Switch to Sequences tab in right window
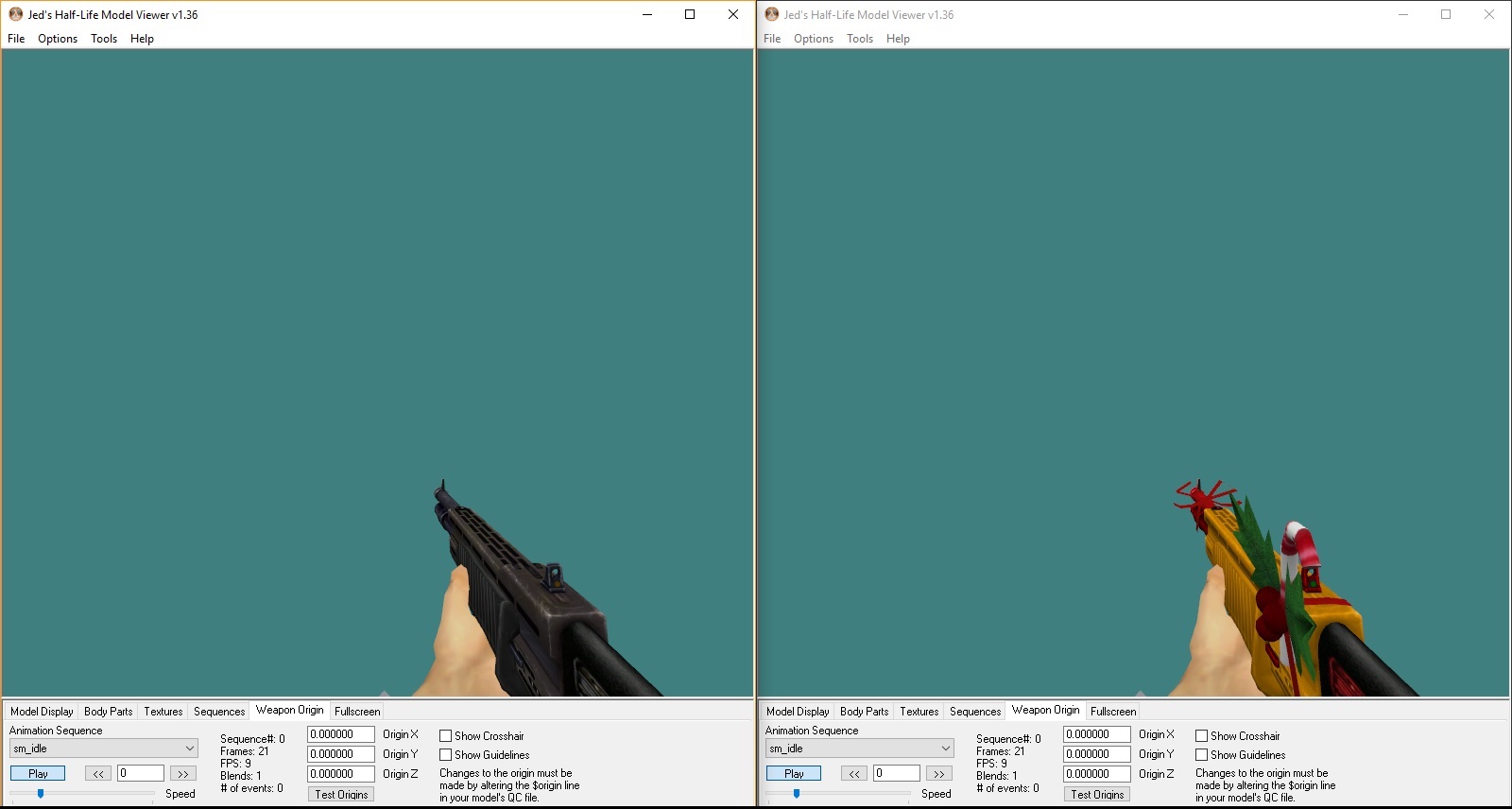1512x809 pixels. click(x=975, y=712)
